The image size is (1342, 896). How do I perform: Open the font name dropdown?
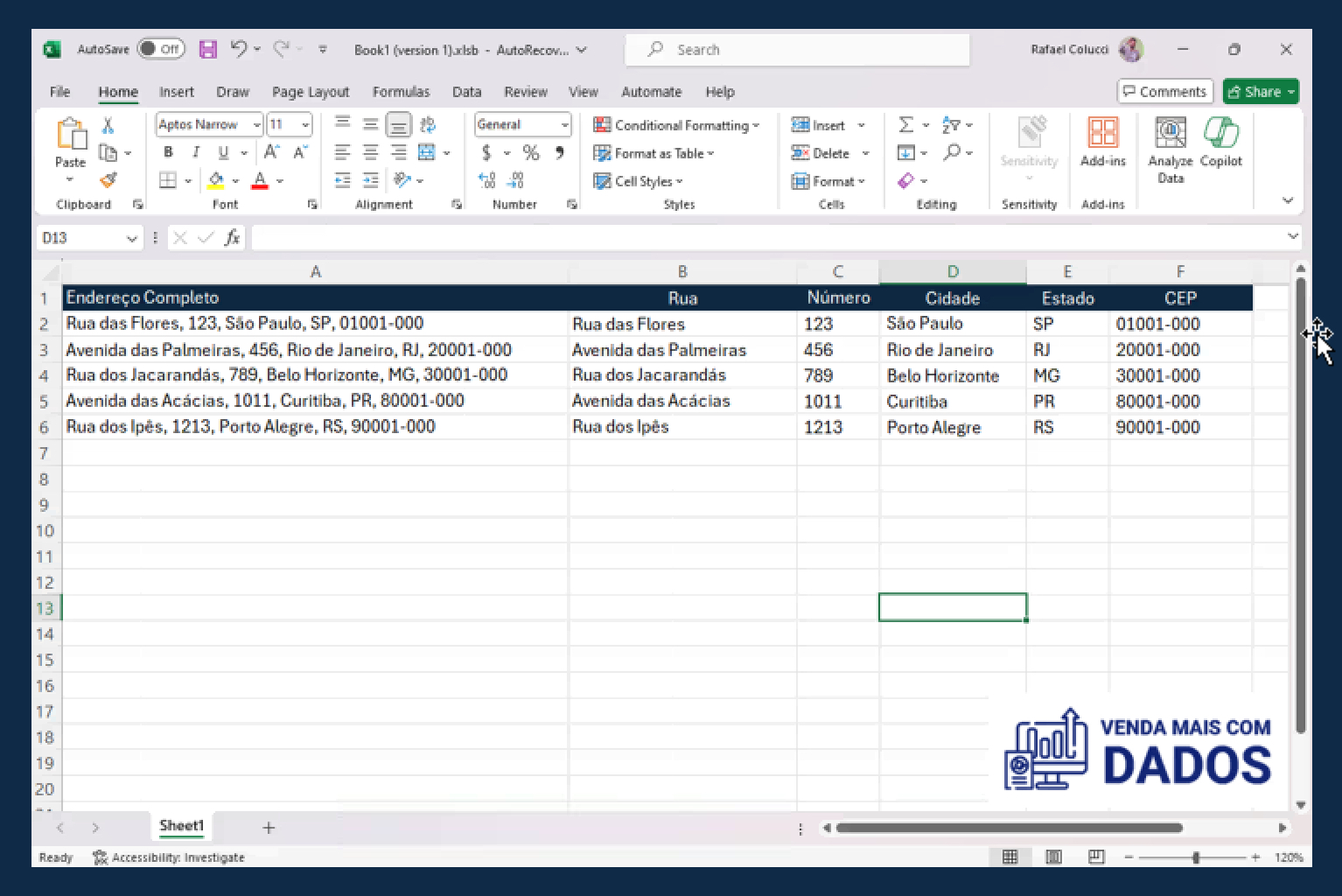click(255, 124)
